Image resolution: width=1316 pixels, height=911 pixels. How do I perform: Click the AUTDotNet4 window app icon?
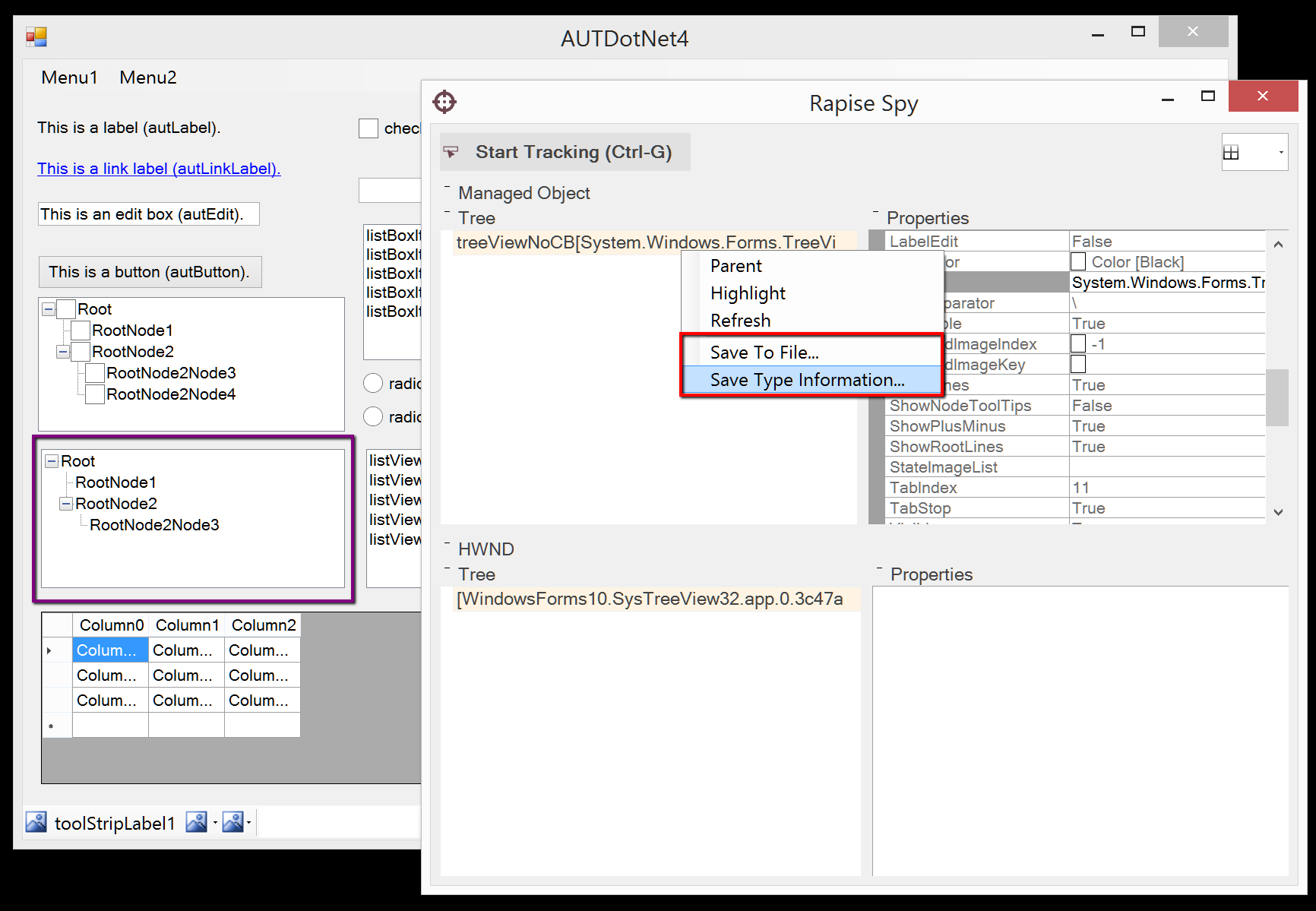36,36
